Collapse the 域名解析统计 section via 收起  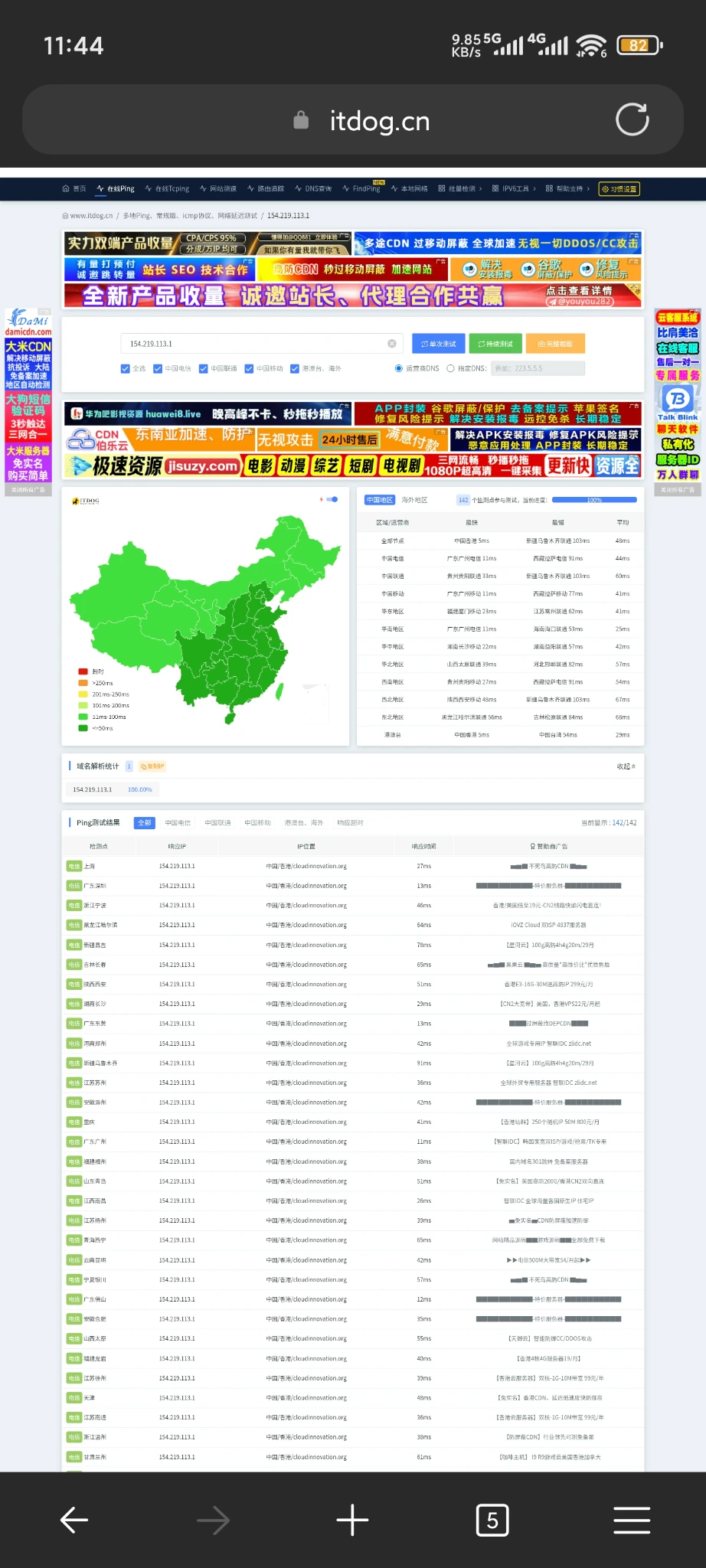(x=626, y=766)
